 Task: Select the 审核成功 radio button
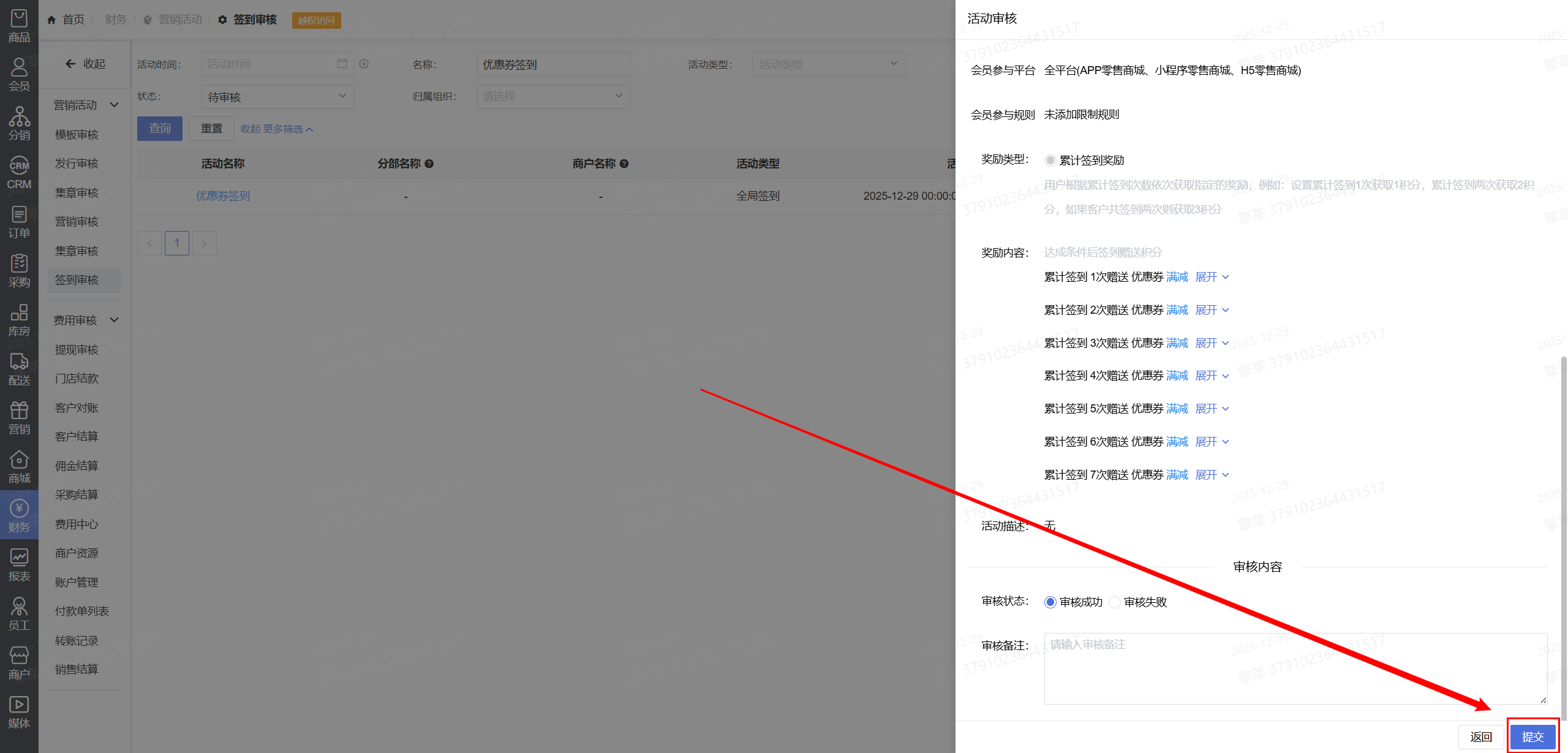1050,602
